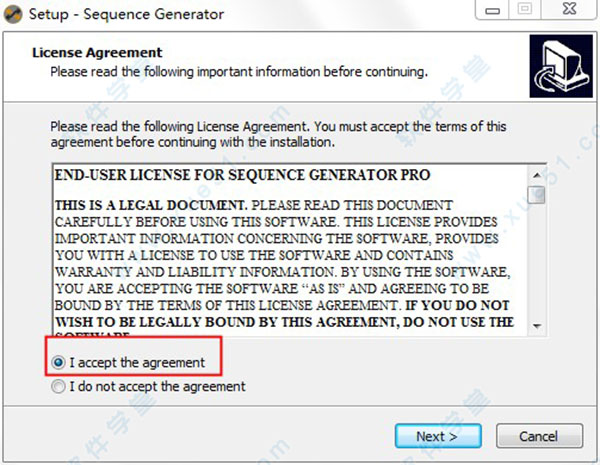This screenshot has width=600, height=465.
Task: Click "Please read the following important information" subtitle
Action: 239,72
